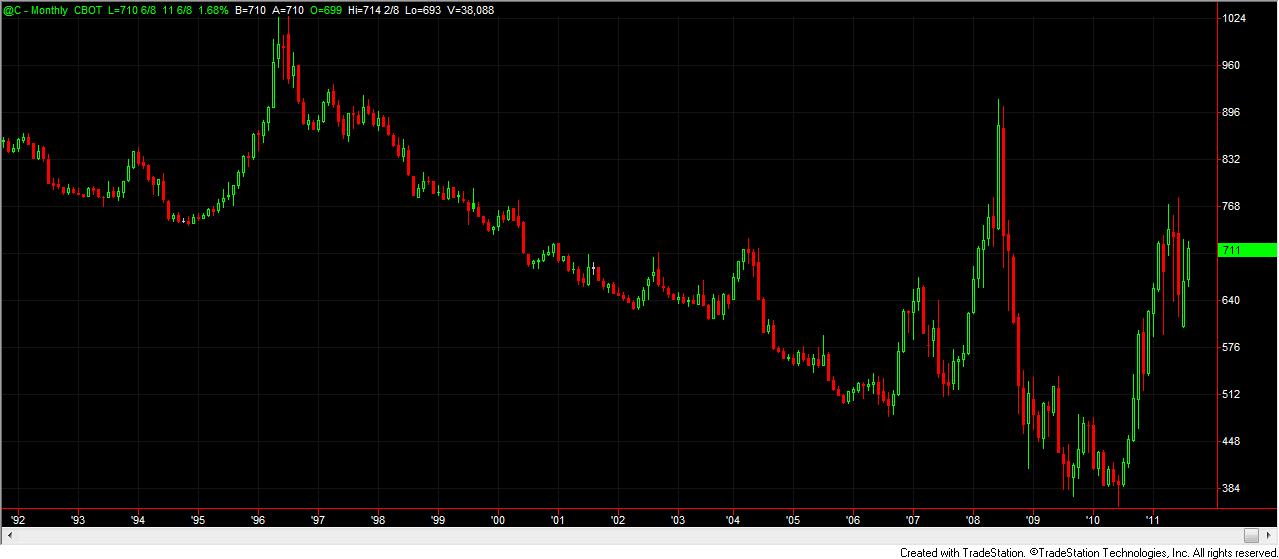Viewport: 1279px width, 559px height.
Task: Click the '00 year label on time axis
Action: (x=498, y=520)
